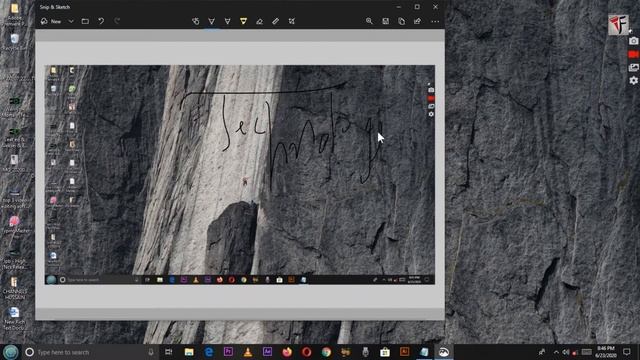Open the Recycle Bin desktop icon
Image resolution: width=640 pixels, height=360 pixels.
pyautogui.click(x=15, y=42)
